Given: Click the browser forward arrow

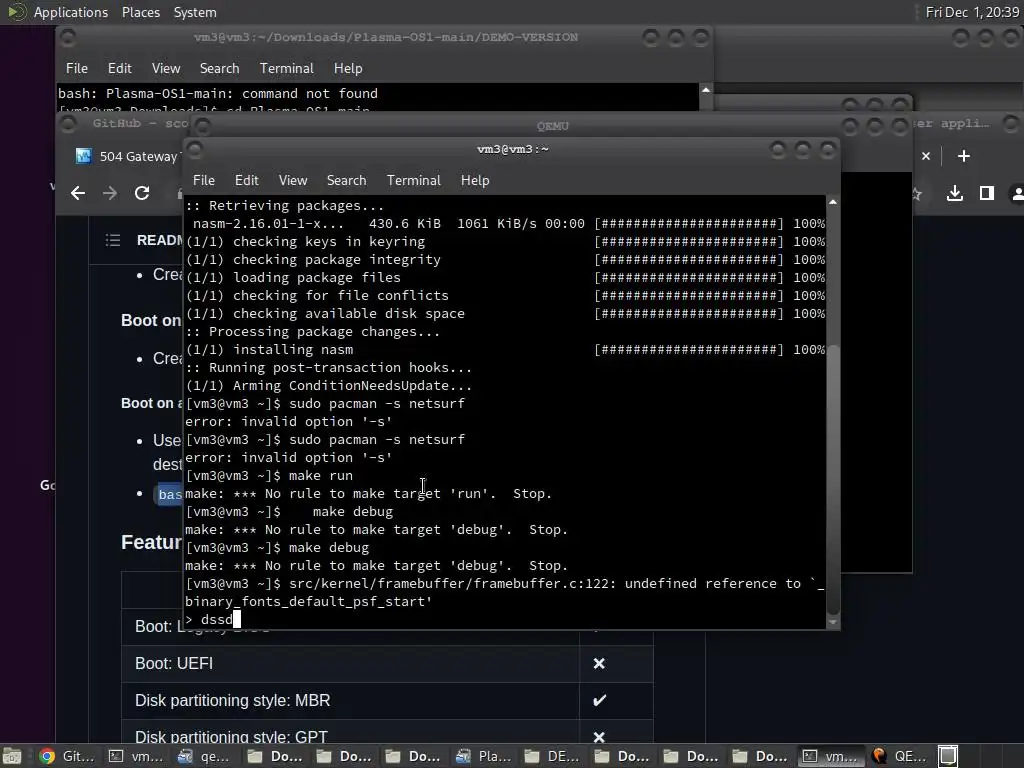Looking at the screenshot, I should [110, 193].
